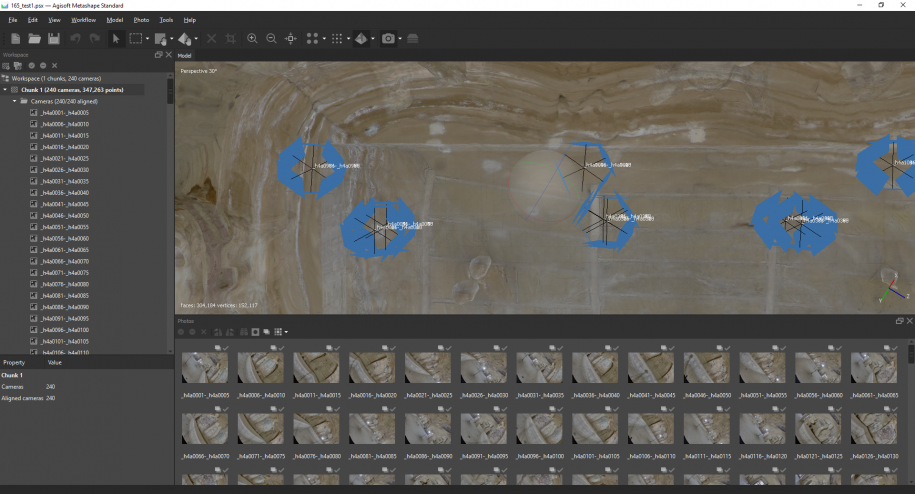The width and height of the screenshot is (915, 494).
Task: Click the Model tab
Action: [184, 55]
